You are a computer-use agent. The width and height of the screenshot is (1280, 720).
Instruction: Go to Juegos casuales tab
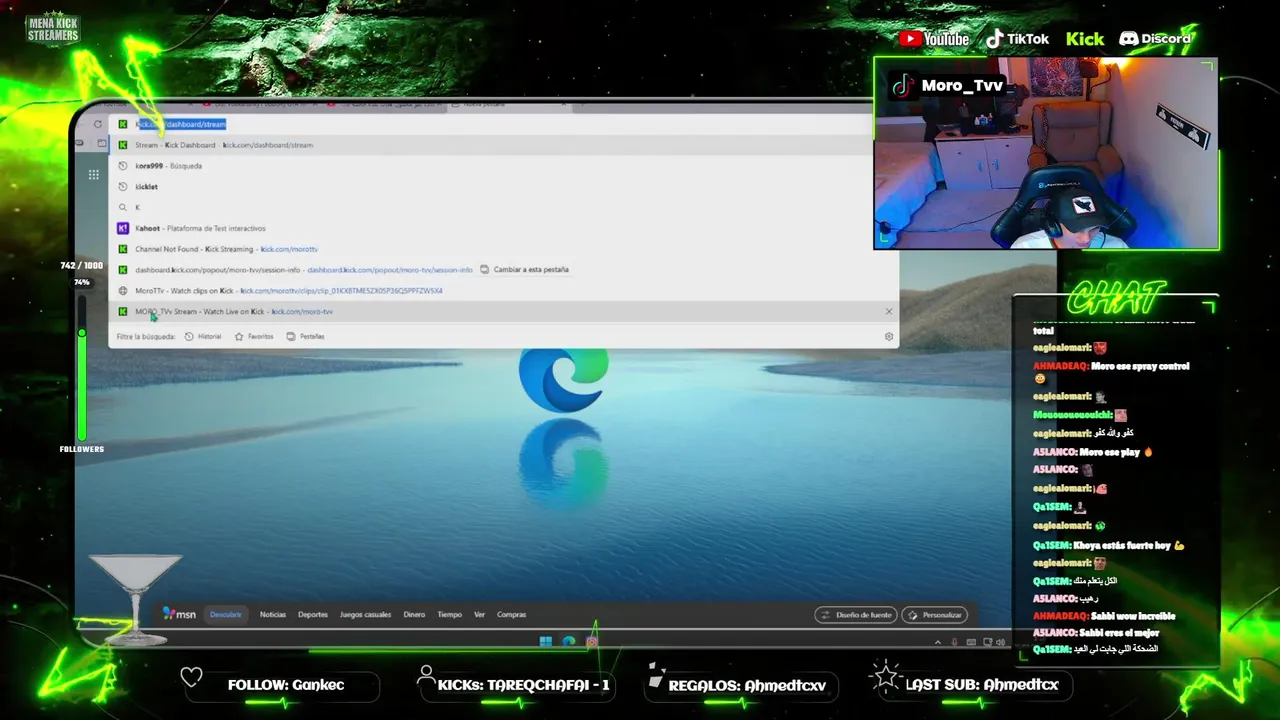[365, 615]
